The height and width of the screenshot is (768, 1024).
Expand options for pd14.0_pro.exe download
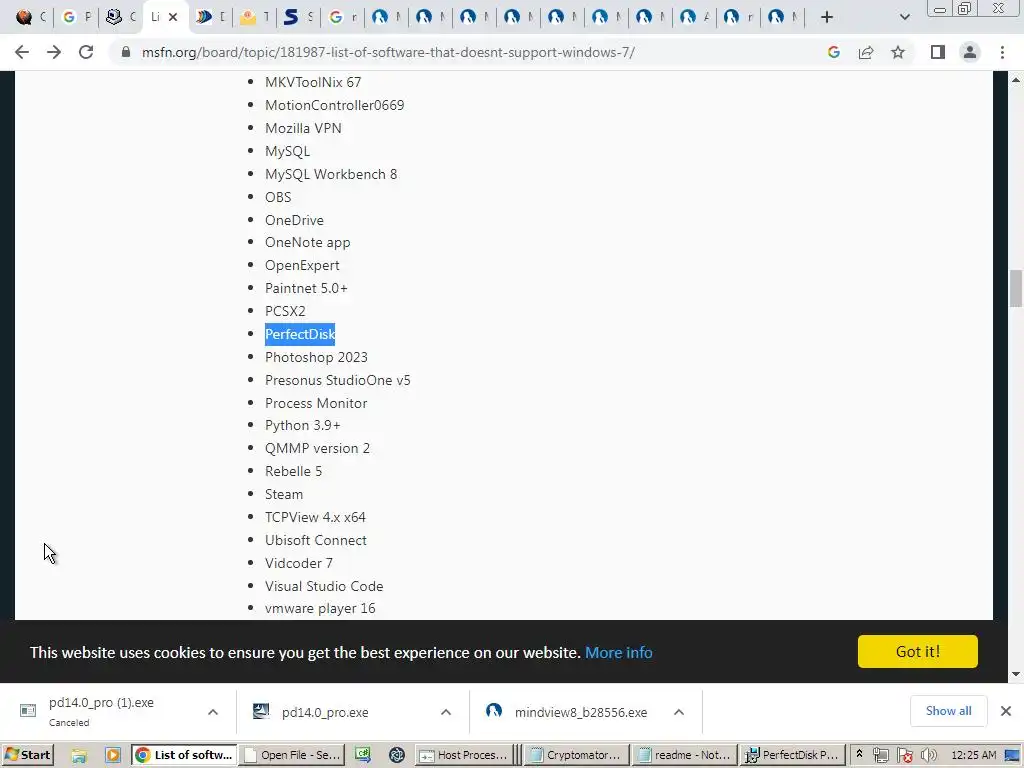coord(446,712)
